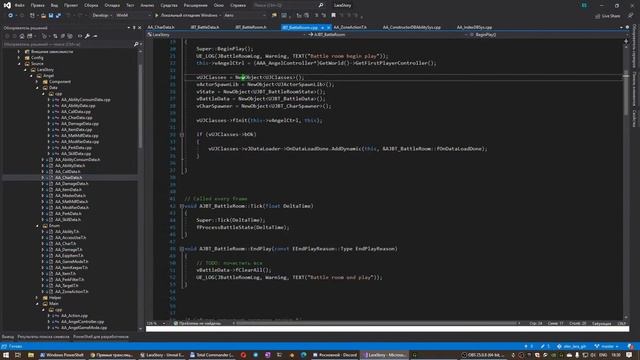The width and height of the screenshot is (640, 360).
Task: Expand the Component folder
Action: tap(37, 82)
